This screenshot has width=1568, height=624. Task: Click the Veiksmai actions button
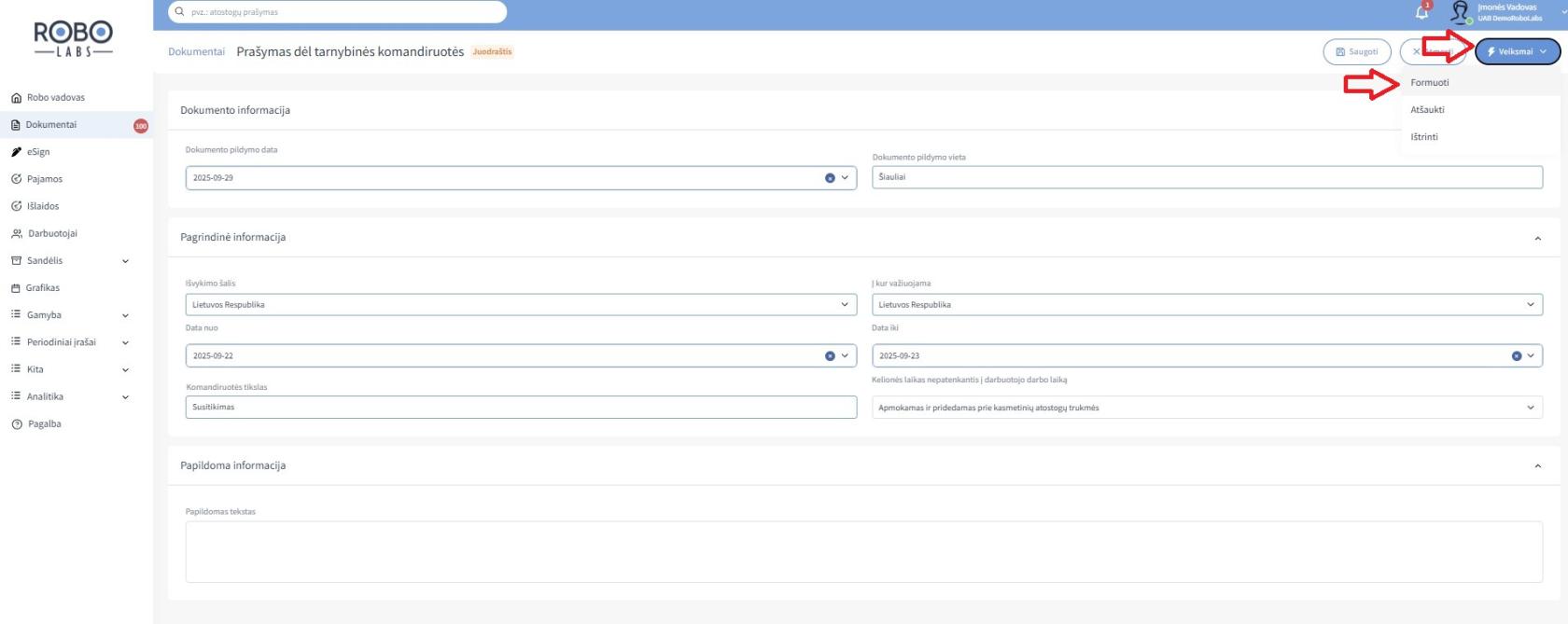(1518, 51)
